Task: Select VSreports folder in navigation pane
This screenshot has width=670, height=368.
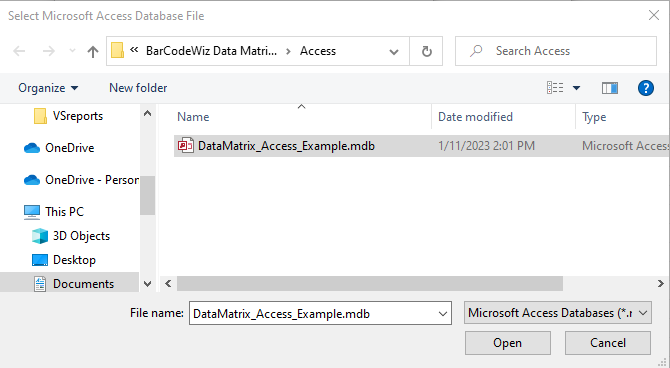Action: [78, 116]
